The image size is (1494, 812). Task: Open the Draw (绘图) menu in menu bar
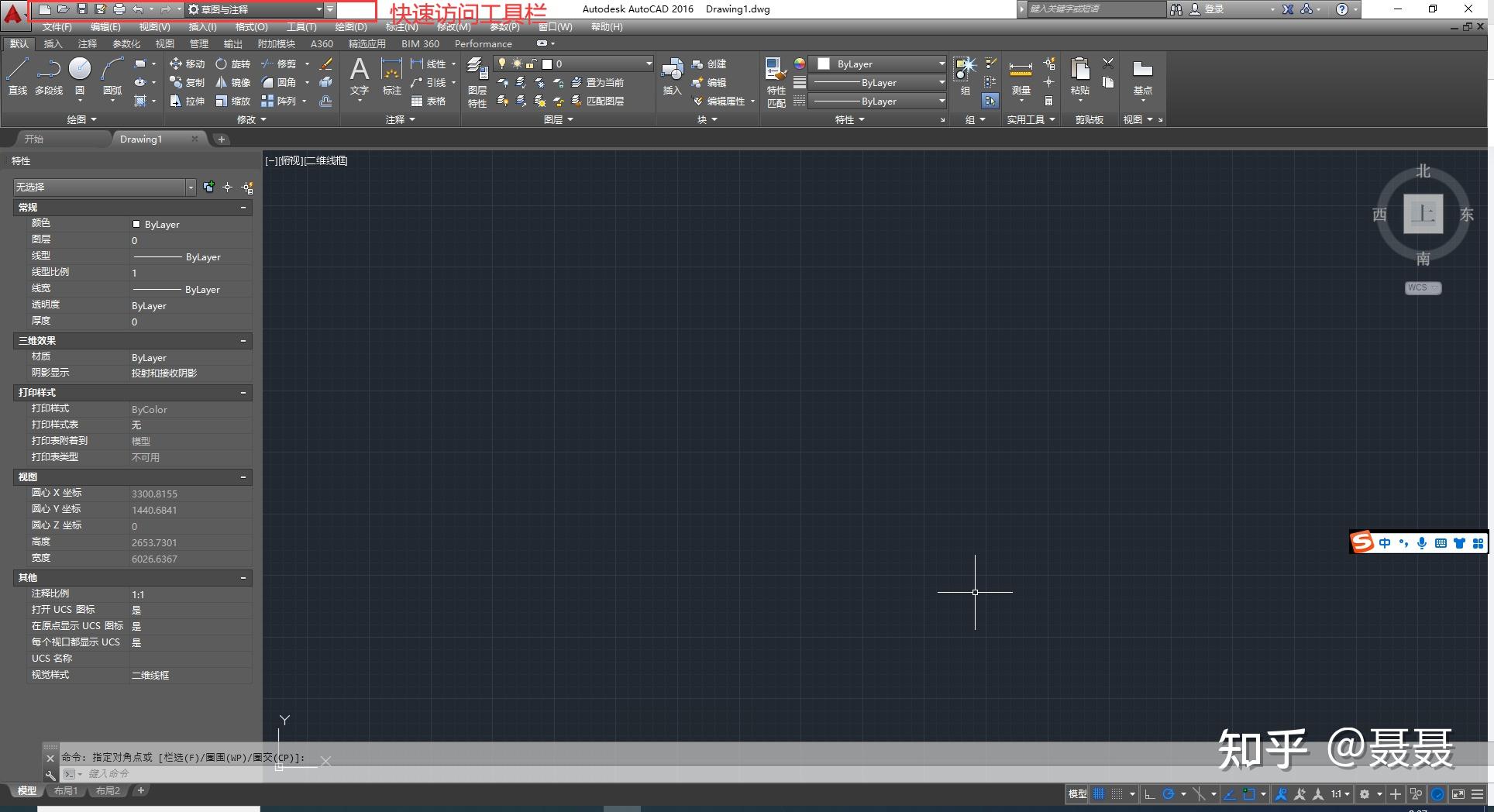point(351,27)
